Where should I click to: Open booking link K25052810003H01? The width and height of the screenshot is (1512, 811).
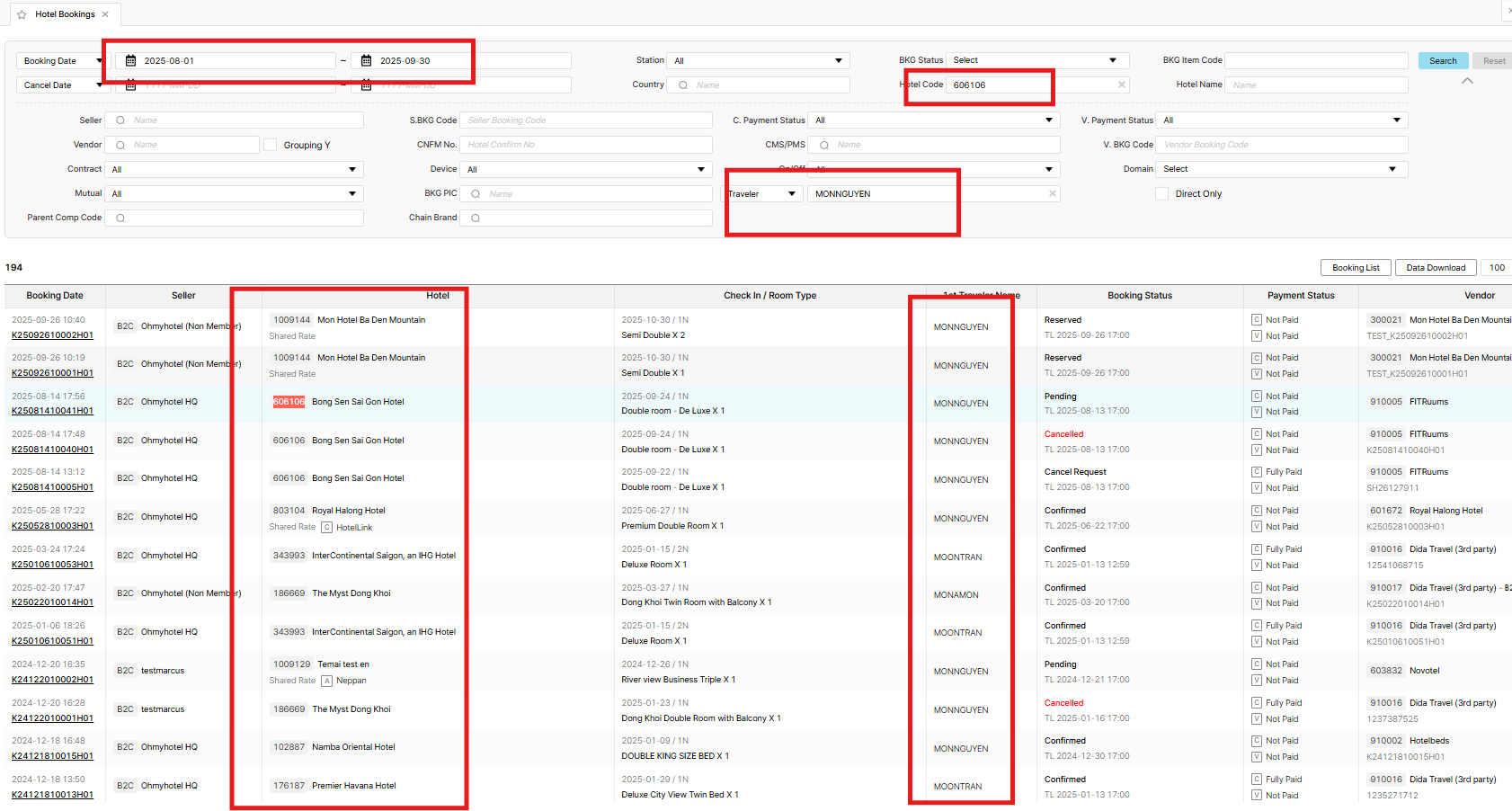[52, 526]
